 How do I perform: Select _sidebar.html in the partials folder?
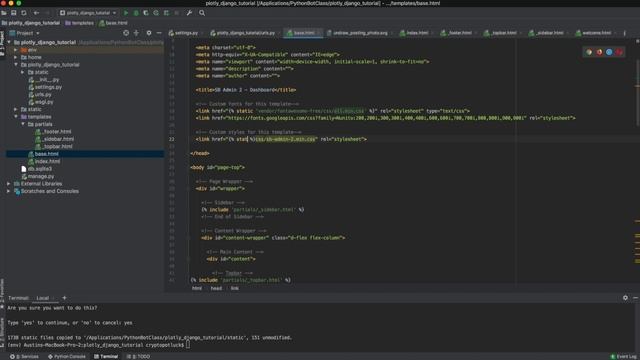click(54, 139)
